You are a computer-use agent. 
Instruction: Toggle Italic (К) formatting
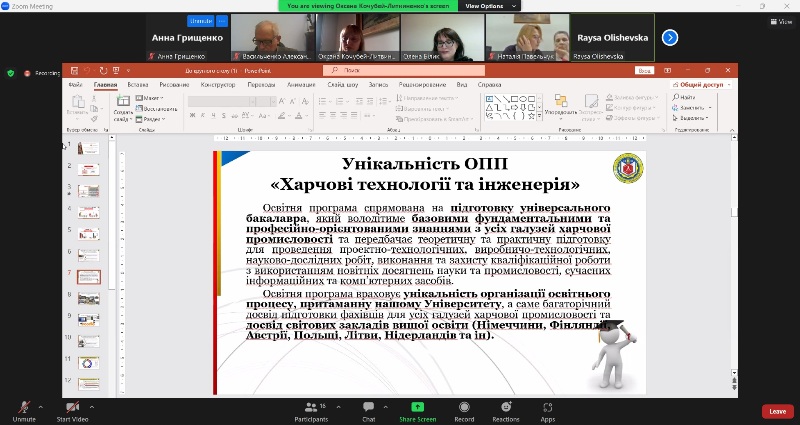(x=203, y=116)
